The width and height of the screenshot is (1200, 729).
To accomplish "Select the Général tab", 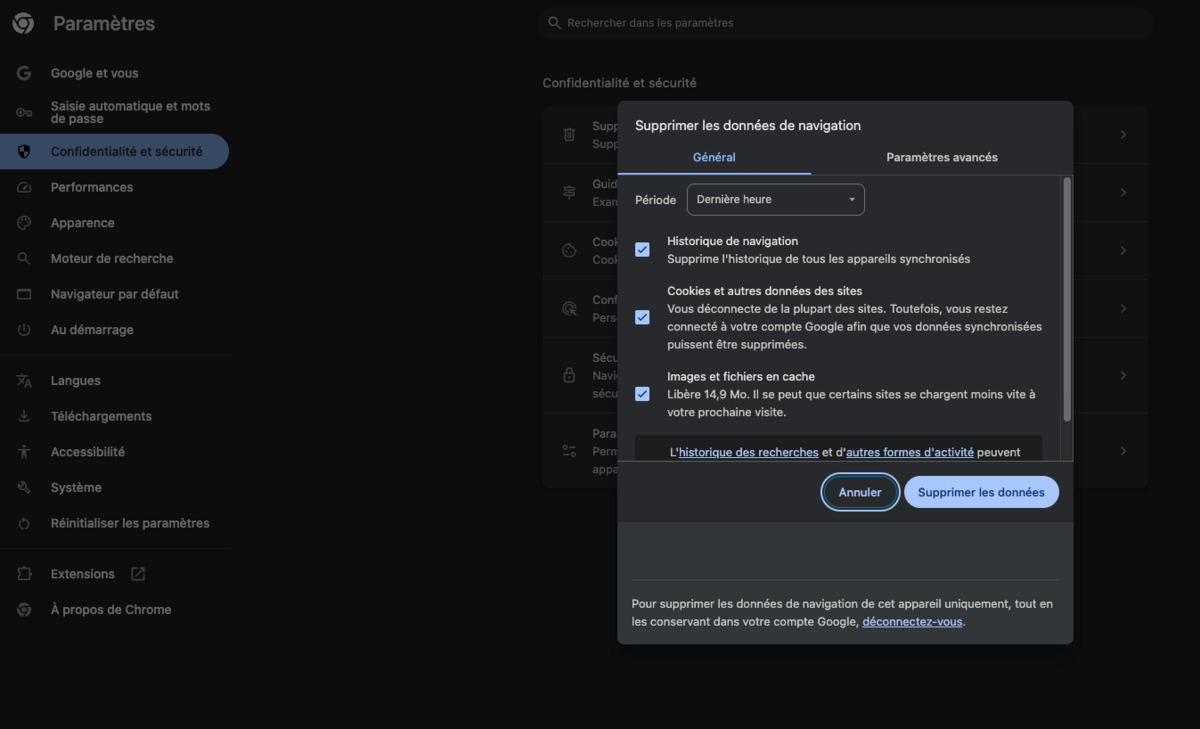I will (714, 157).
